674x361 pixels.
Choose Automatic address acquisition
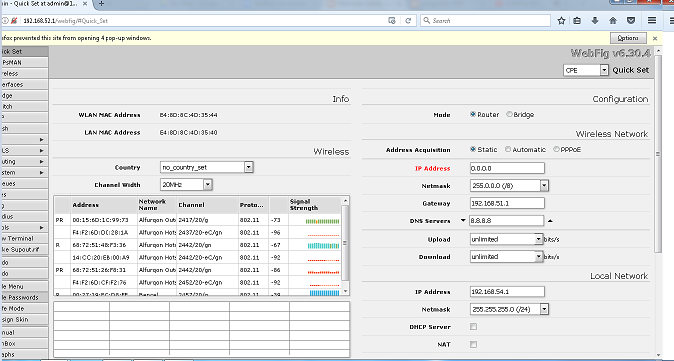pyautogui.click(x=508, y=149)
